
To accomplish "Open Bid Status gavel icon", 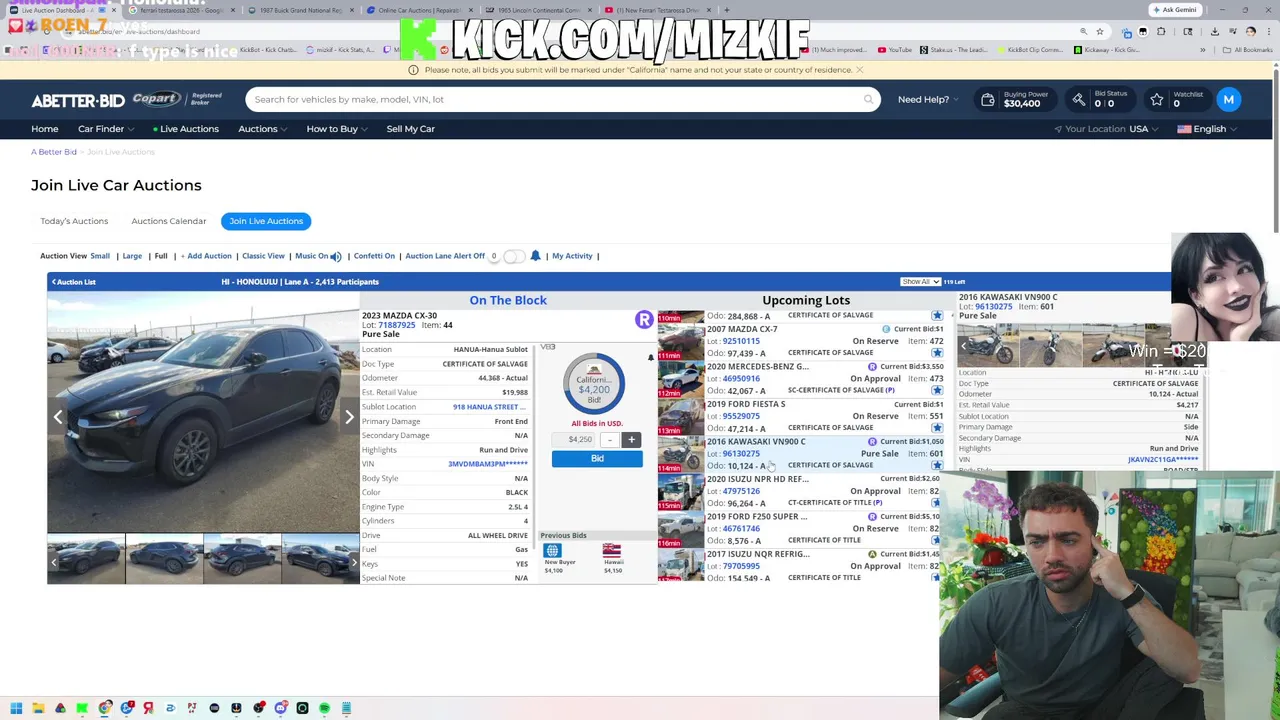I will tap(1078, 99).
